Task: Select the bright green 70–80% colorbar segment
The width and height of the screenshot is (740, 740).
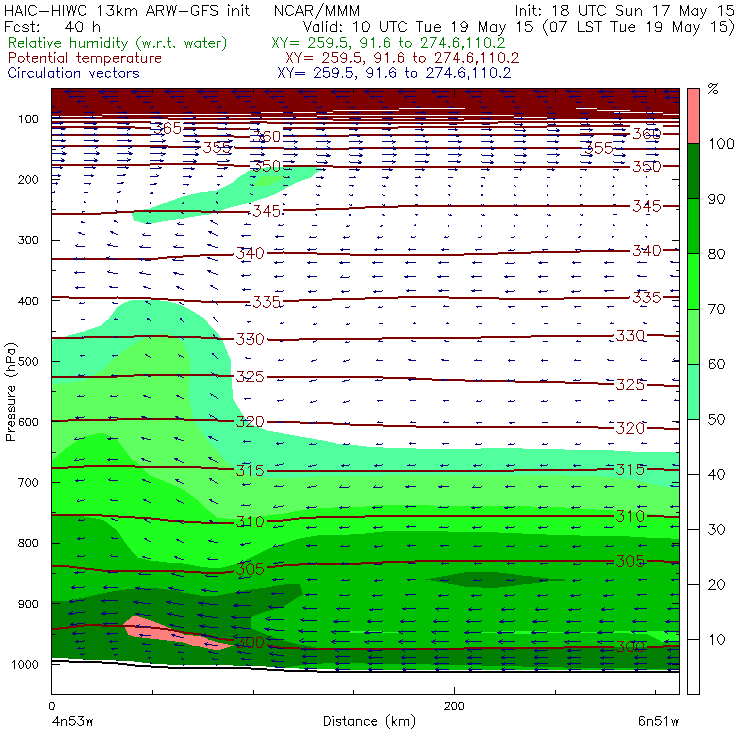Action: click(x=693, y=282)
